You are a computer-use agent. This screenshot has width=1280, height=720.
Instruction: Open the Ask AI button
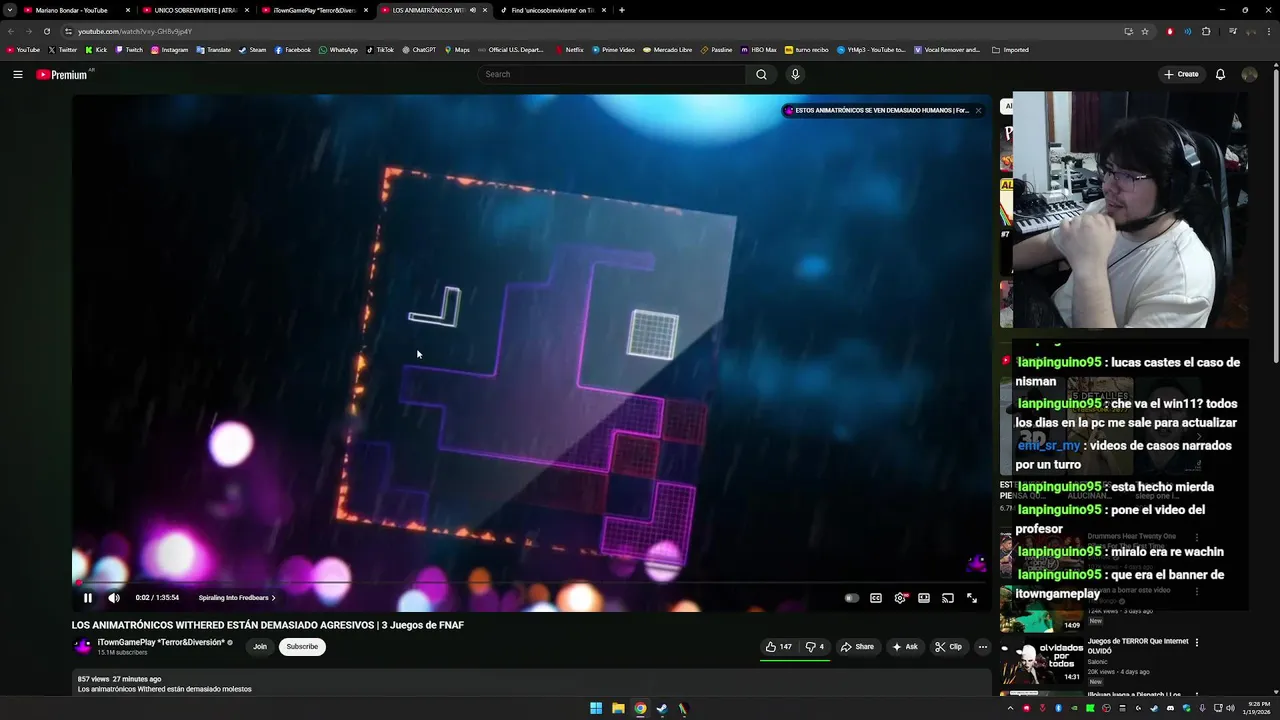click(905, 647)
